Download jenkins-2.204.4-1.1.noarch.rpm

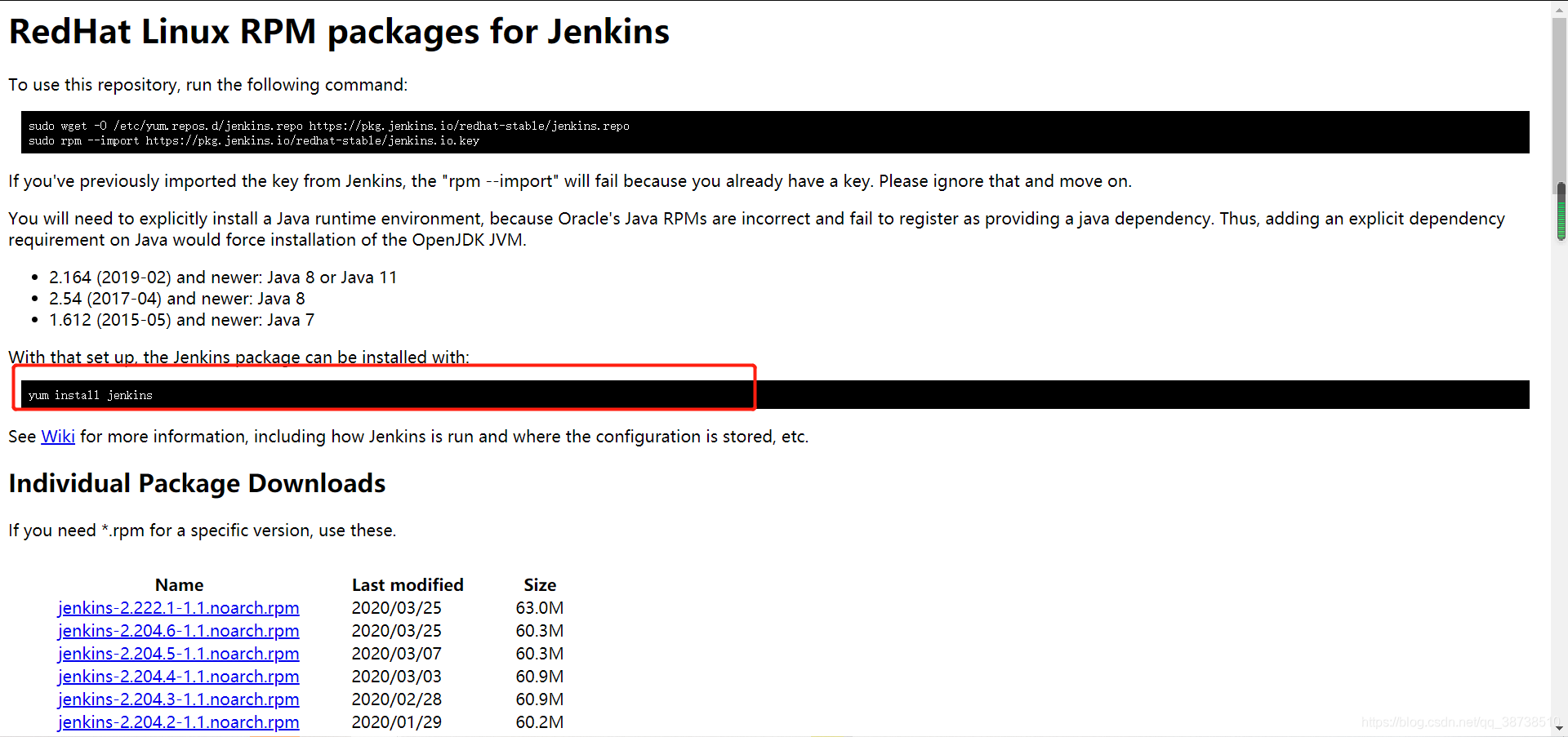tap(178, 677)
